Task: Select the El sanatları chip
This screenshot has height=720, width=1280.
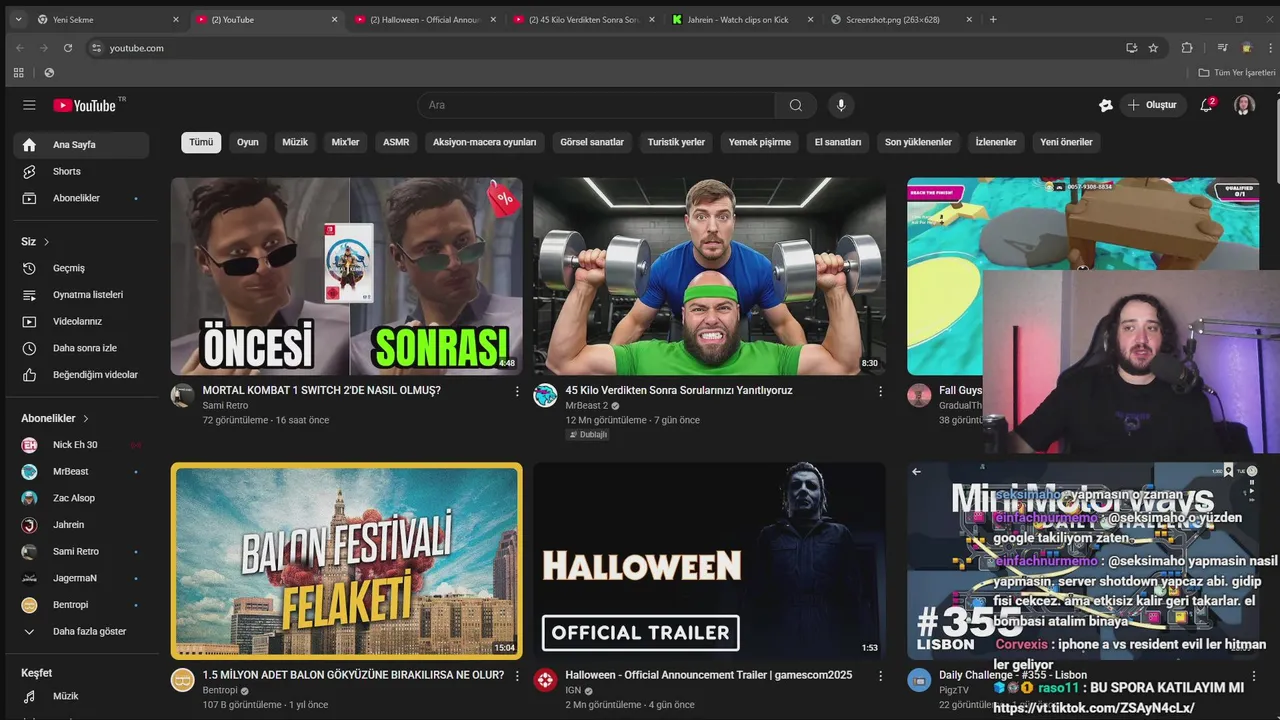Action: pyautogui.click(x=838, y=142)
